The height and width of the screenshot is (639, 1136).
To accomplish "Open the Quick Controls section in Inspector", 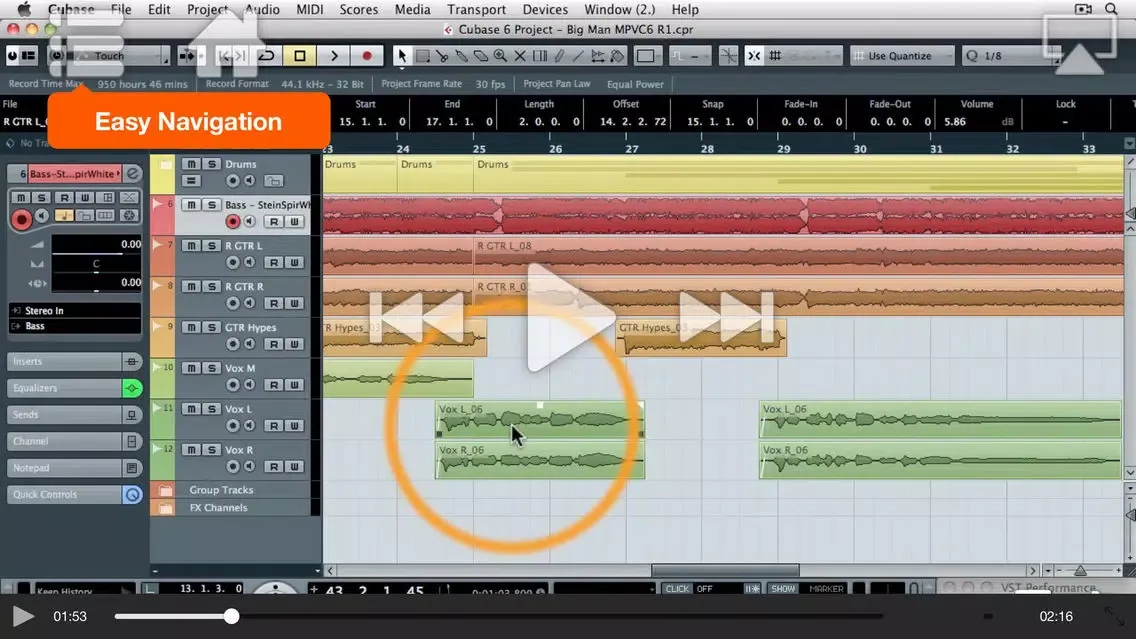I will tap(64, 495).
